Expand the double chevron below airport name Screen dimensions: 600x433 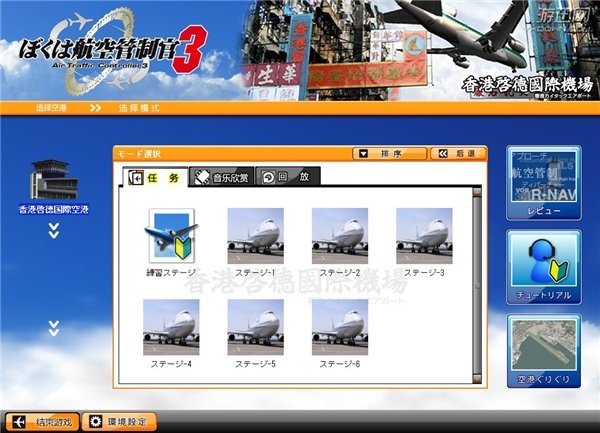coord(54,231)
